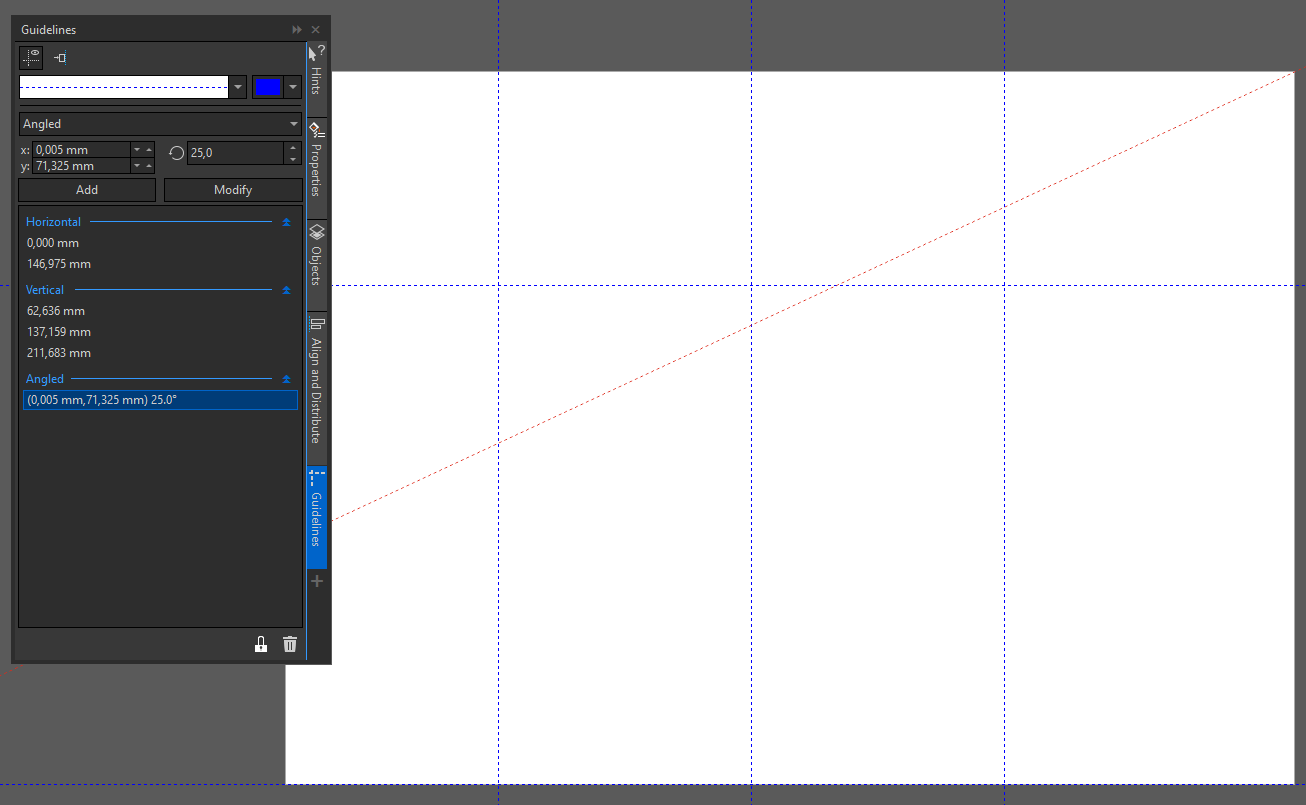Increase the rotation angle with the up arrow
Screen dimensions: 1306x805
point(293,147)
